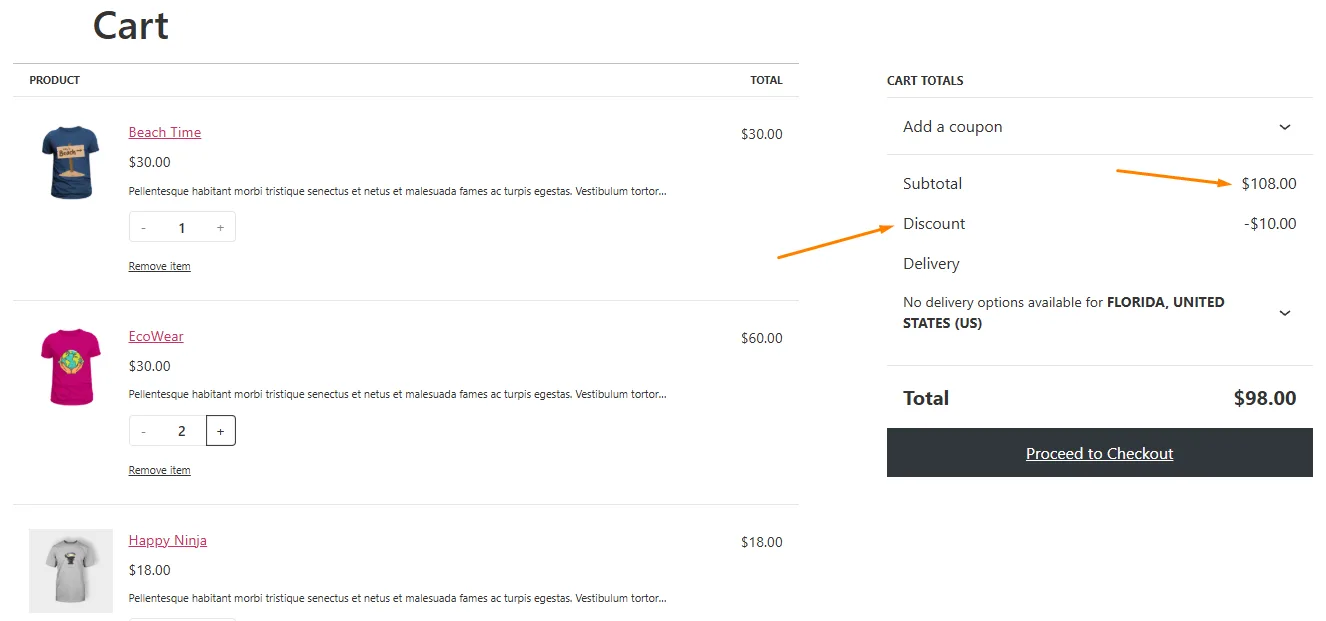Click the -$10.00 discount value

pos(1270,223)
